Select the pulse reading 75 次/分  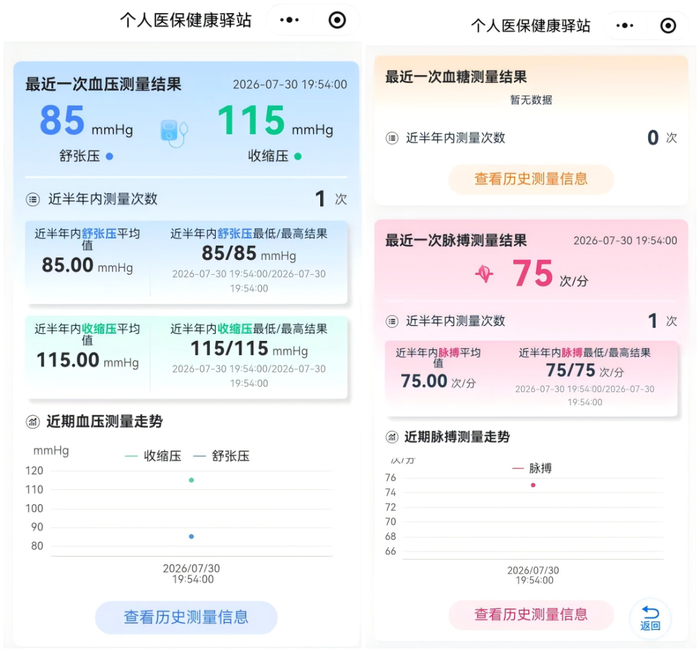pos(550,274)
